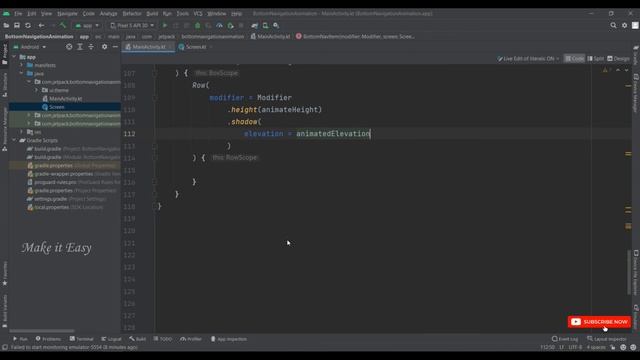The width and height of the screenshot is (640, 360).
Task: Open the Refactor menu
Action: click(x=132, y=13)
